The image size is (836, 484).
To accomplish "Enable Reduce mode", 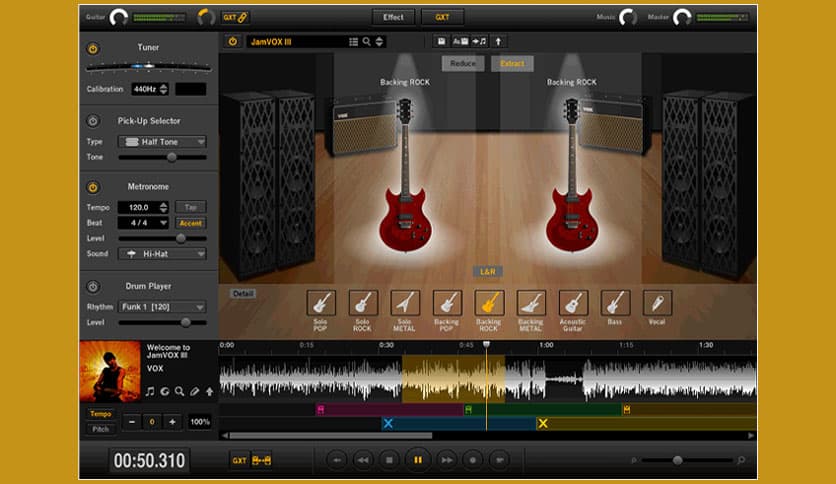I will tap(463, 63).
